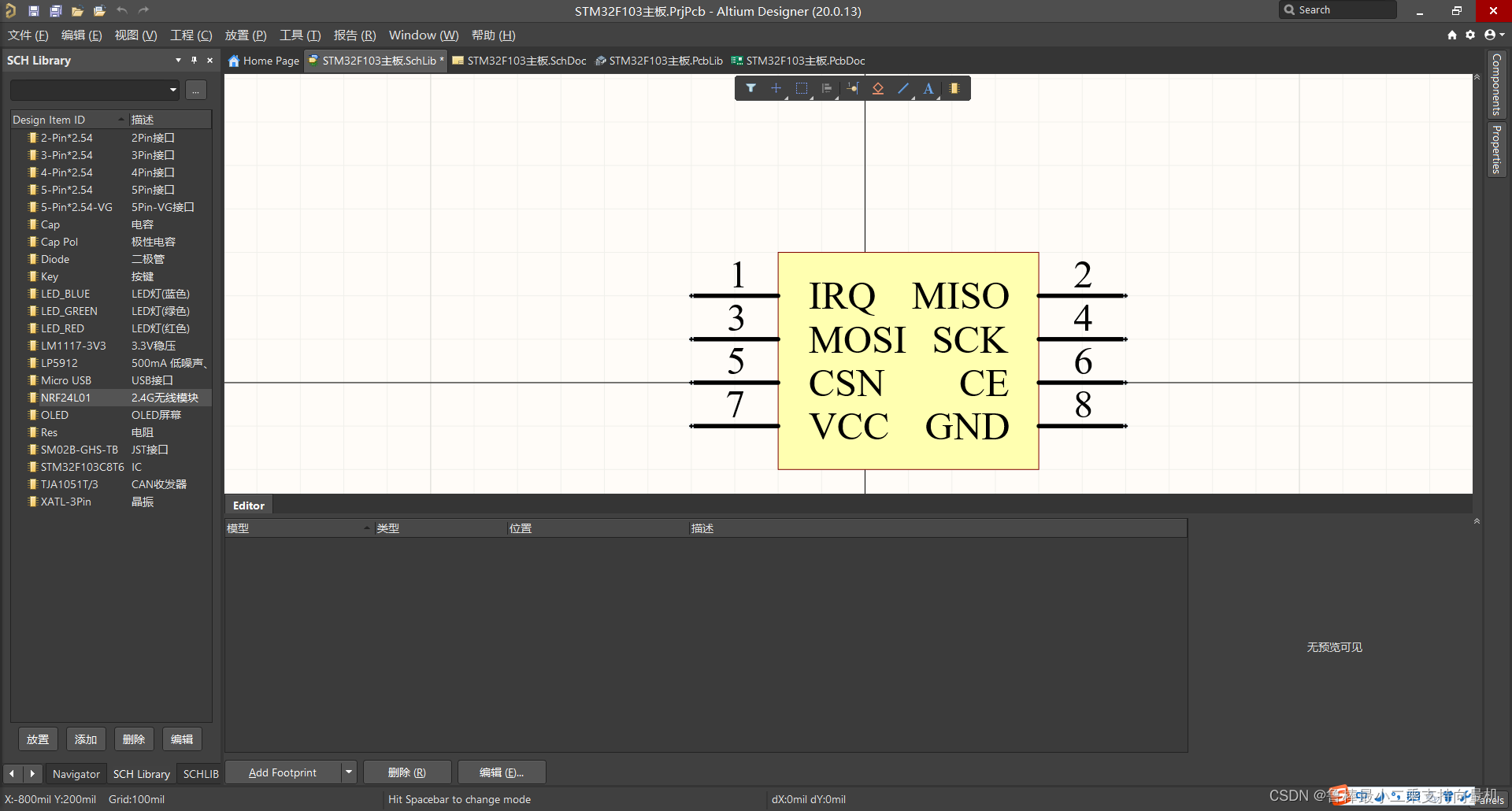Image resolution: width=1512 pixels, height=811 pixels.
Task: Open the 编辑 (E) menu
Action: (x=82, y=35)
